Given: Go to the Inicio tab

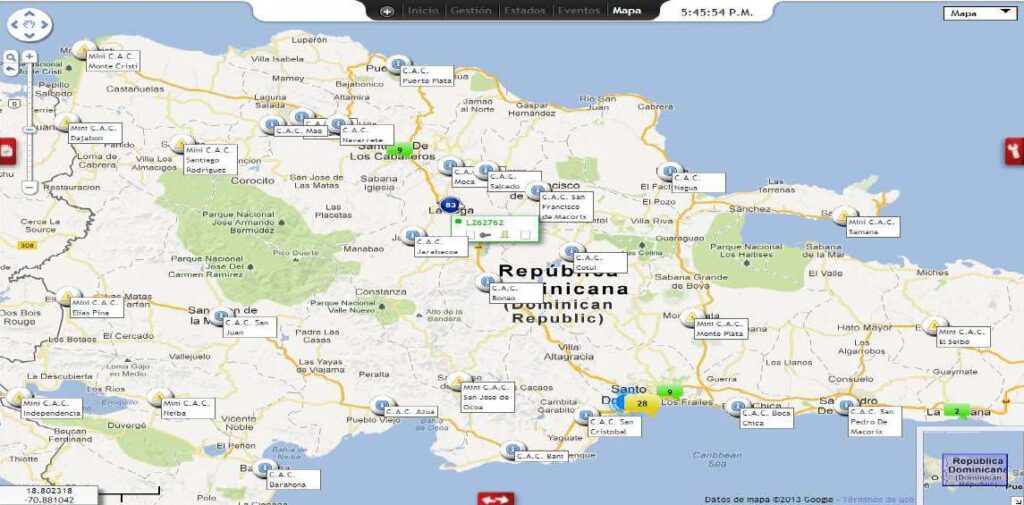Looking at the screenshot, I should click(423, 11).
